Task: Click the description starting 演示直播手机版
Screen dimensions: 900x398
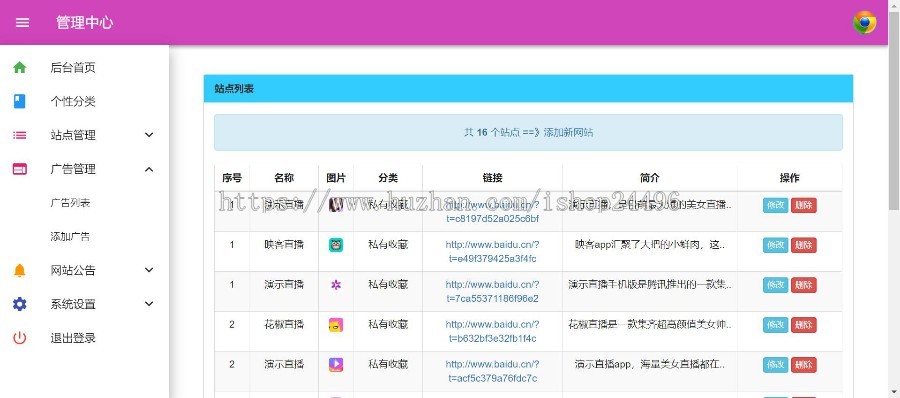Action: (x=650, y=284)
